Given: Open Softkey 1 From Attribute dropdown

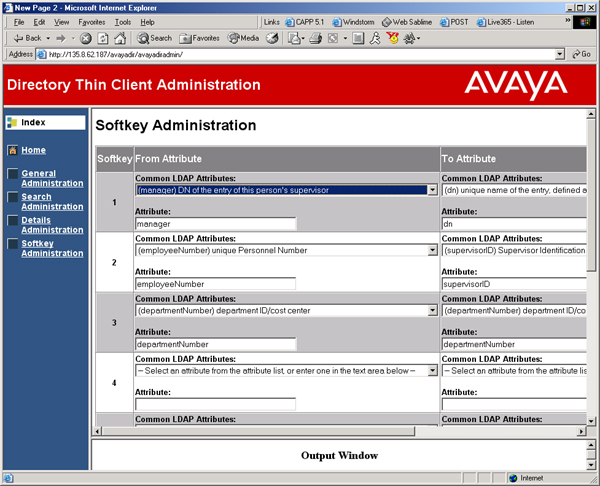Looking at the screenshot, I should (x=432, y=190).
